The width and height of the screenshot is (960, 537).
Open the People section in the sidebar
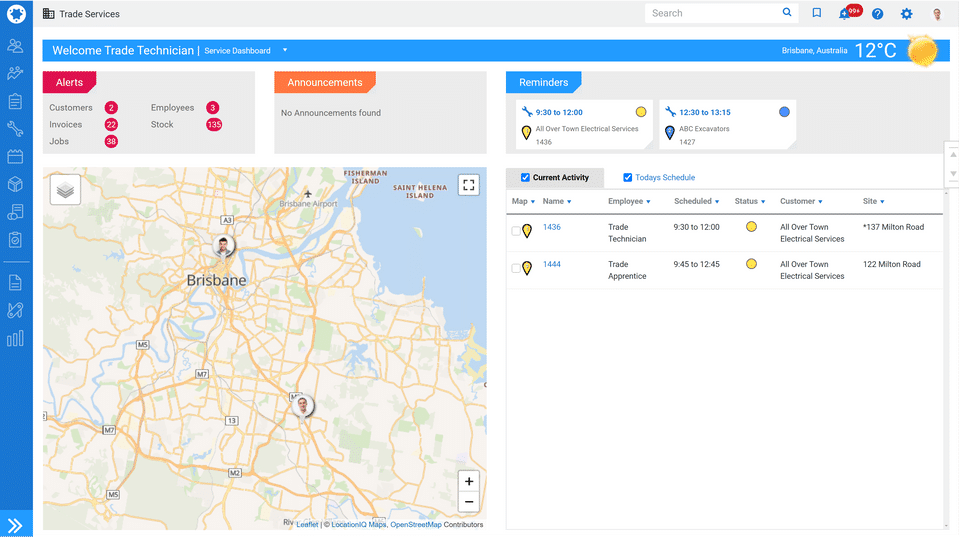coord(15,46)
